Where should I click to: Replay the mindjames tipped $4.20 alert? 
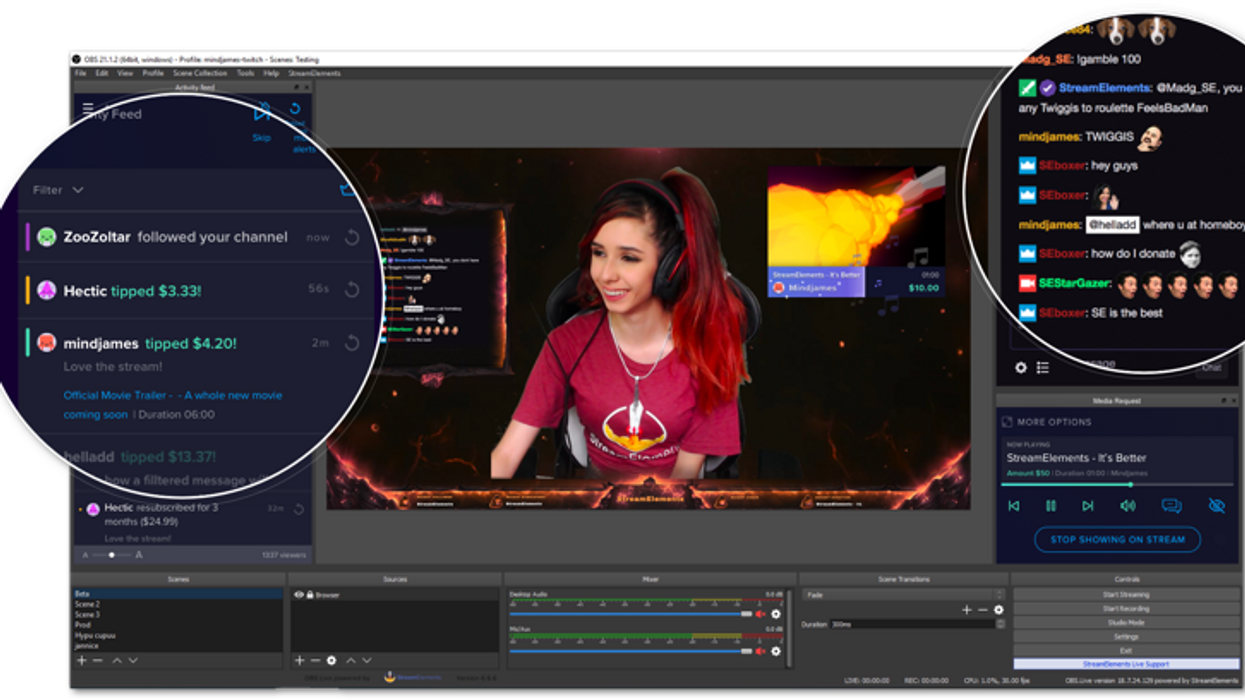[x=352, y=343]
